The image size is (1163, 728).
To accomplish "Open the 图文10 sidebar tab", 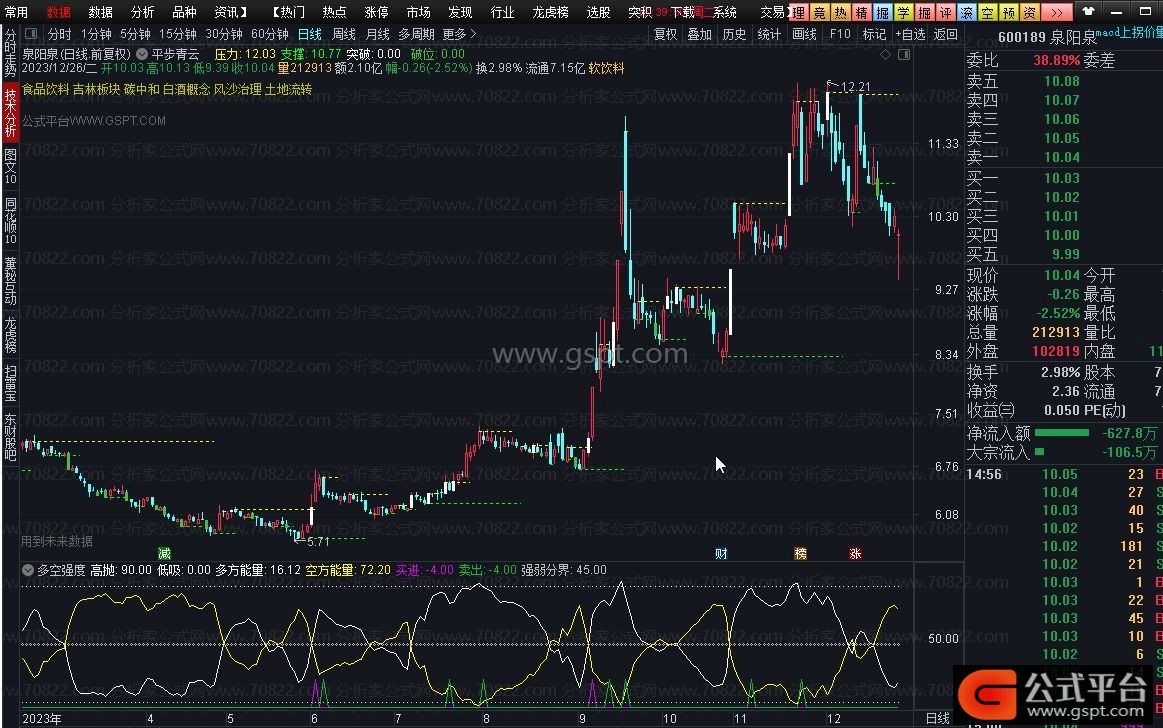I will [x=10, y=166].
